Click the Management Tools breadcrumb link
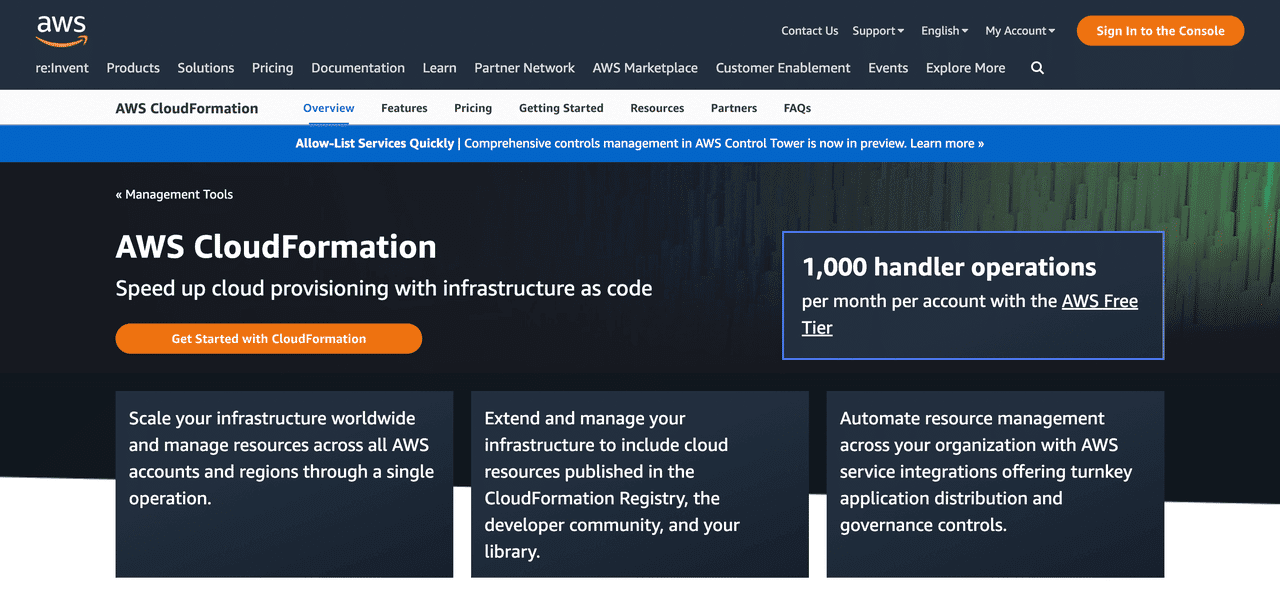Viewport: 1280px width, 607px height. point(174,194)
